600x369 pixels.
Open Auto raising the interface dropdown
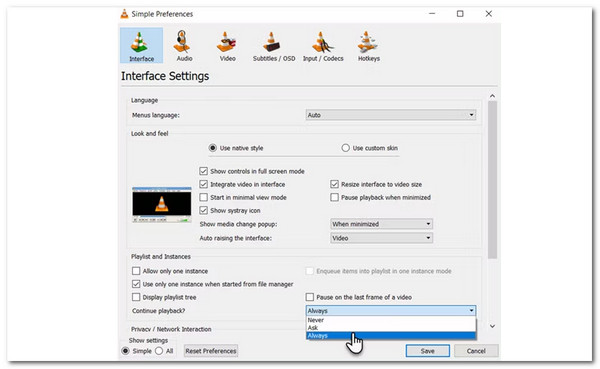382,238
